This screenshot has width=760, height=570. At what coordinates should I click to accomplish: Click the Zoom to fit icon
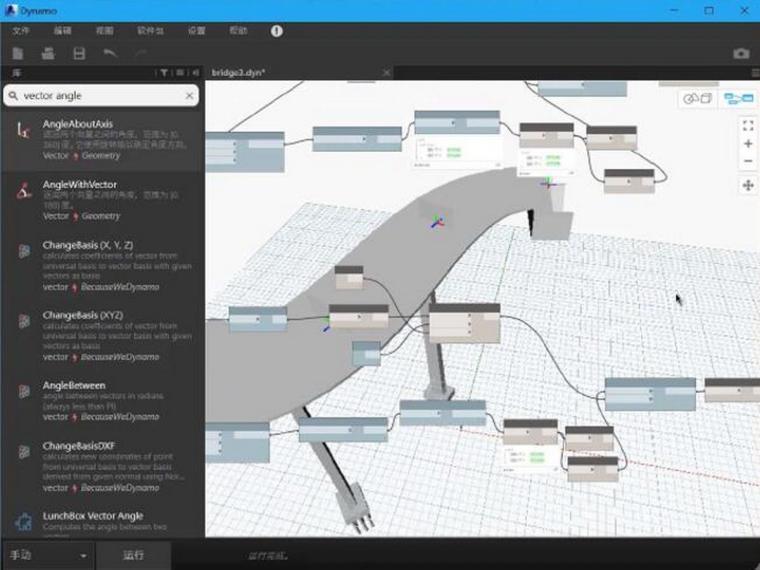pyautogui.click(x=747, y=125)
